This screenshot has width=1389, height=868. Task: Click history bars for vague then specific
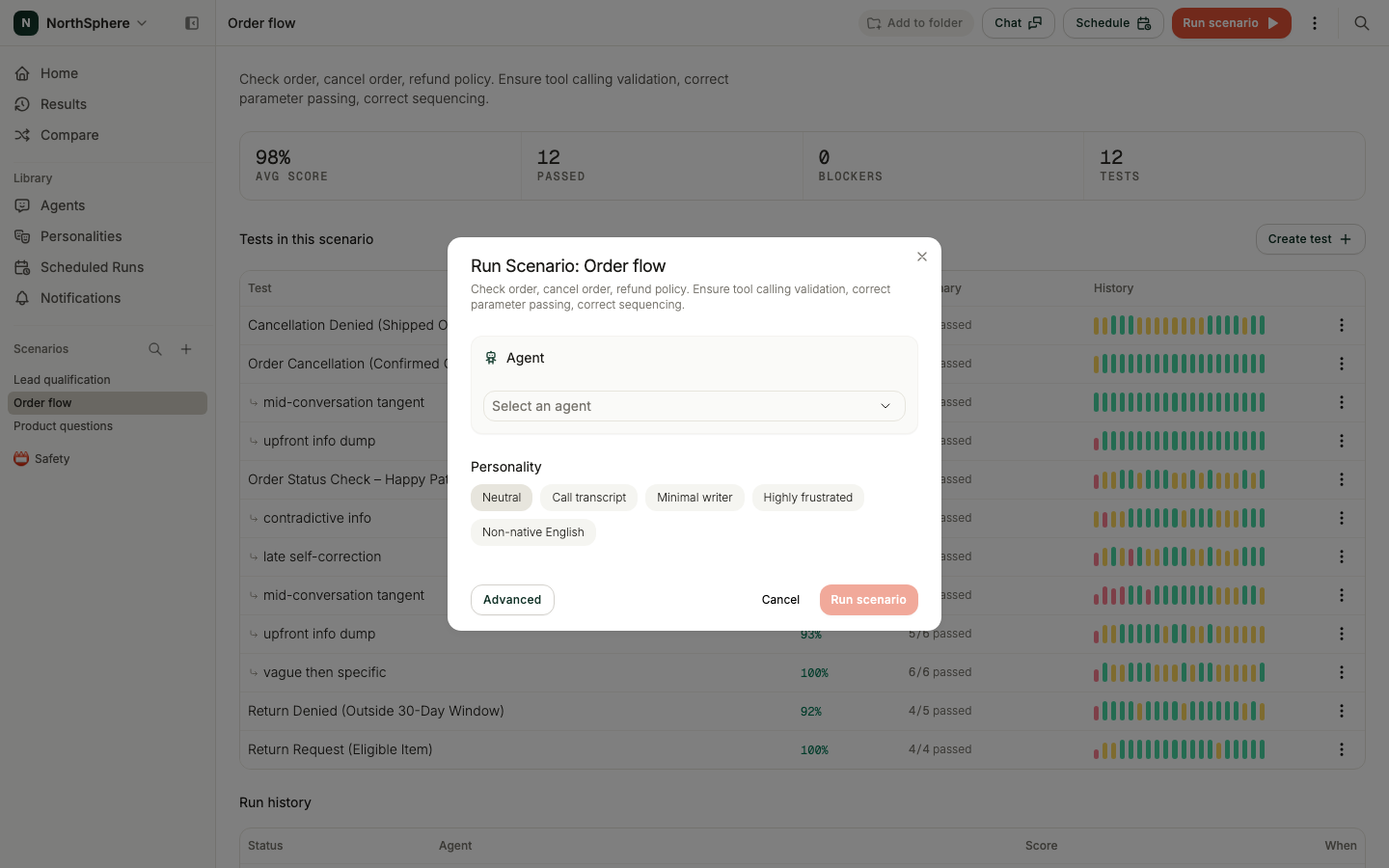[1179, 672]
